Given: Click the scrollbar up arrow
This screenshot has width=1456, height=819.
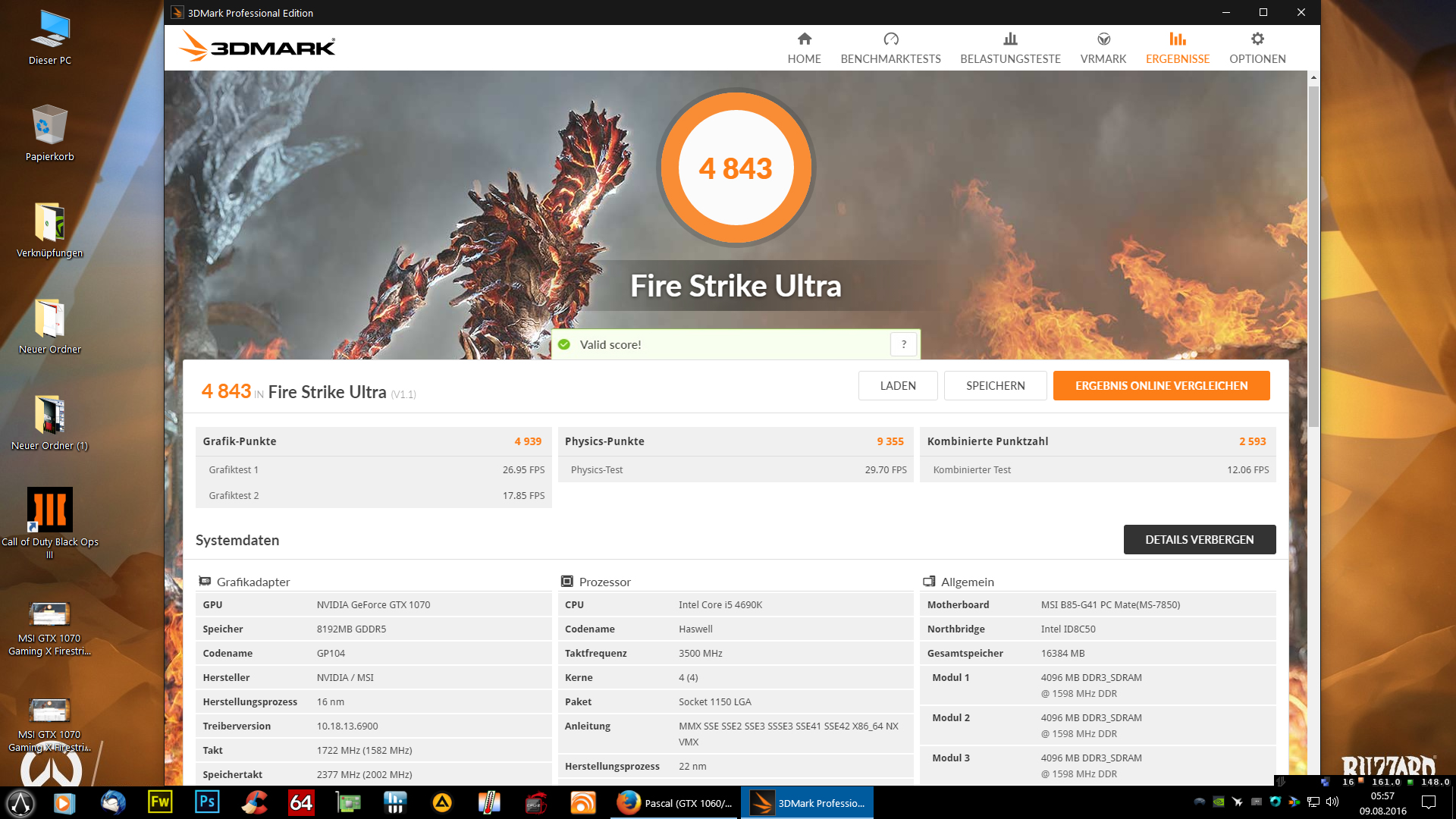Looking at the screenshot, I should 1313,77.
